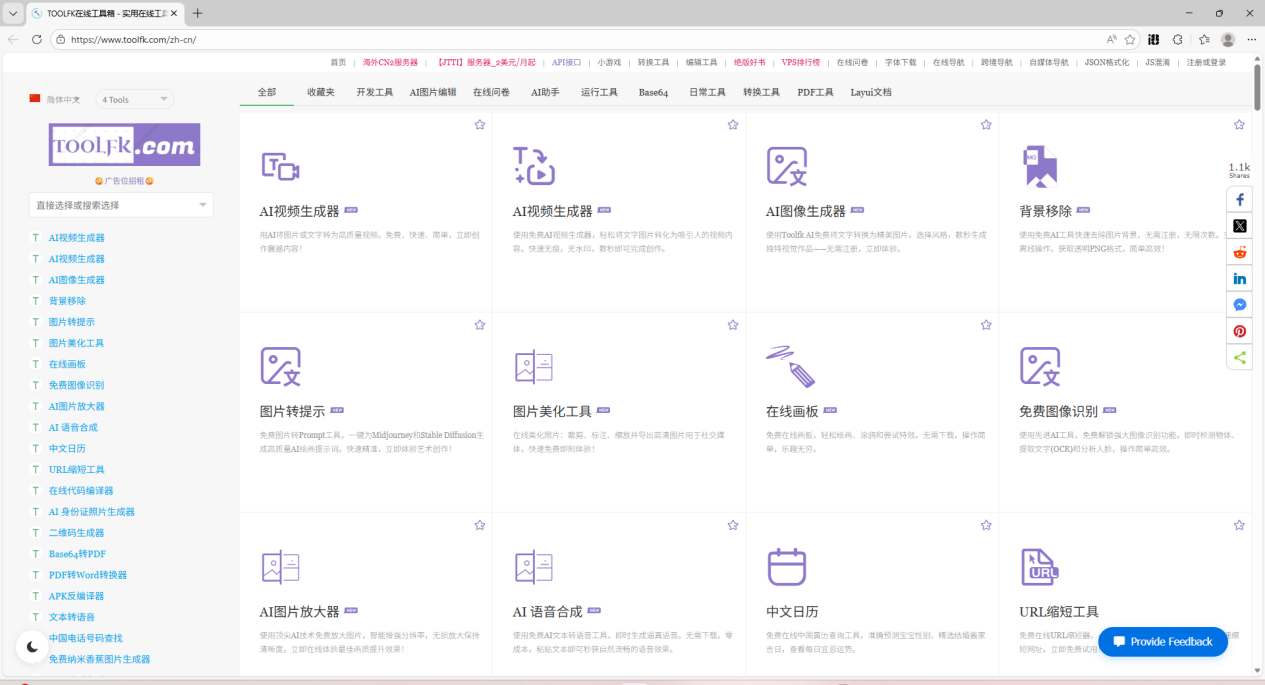1265x685 pixels.
Task: Open the Base64转PDF link in the tool list
Action: pos(77,554)
